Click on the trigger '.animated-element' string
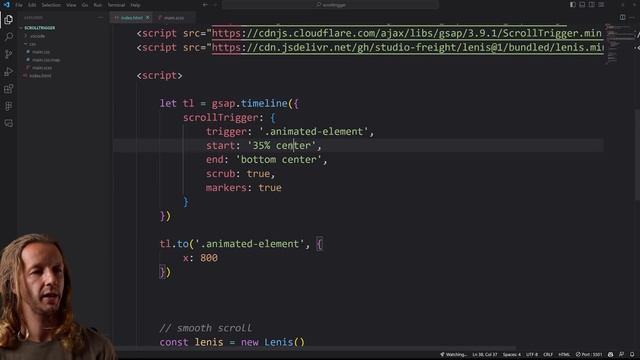The width and height of the screenshot is (640, 360). pos(313,131)
